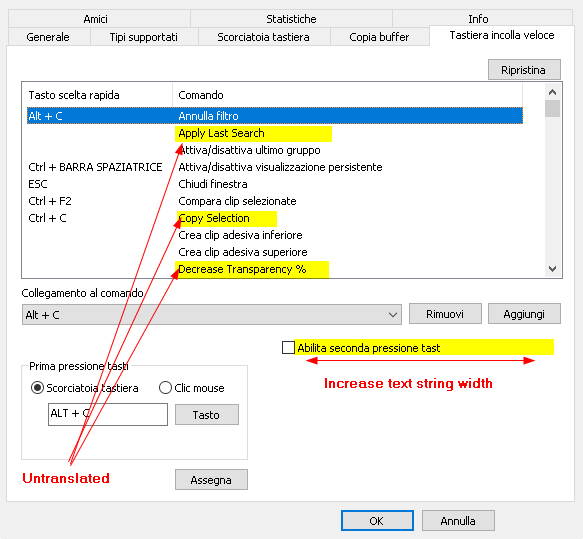Open the Info tab
Image resolution: width=583 pixels, height=539 pixels.
pyautogui.click(x=478, y=19)
